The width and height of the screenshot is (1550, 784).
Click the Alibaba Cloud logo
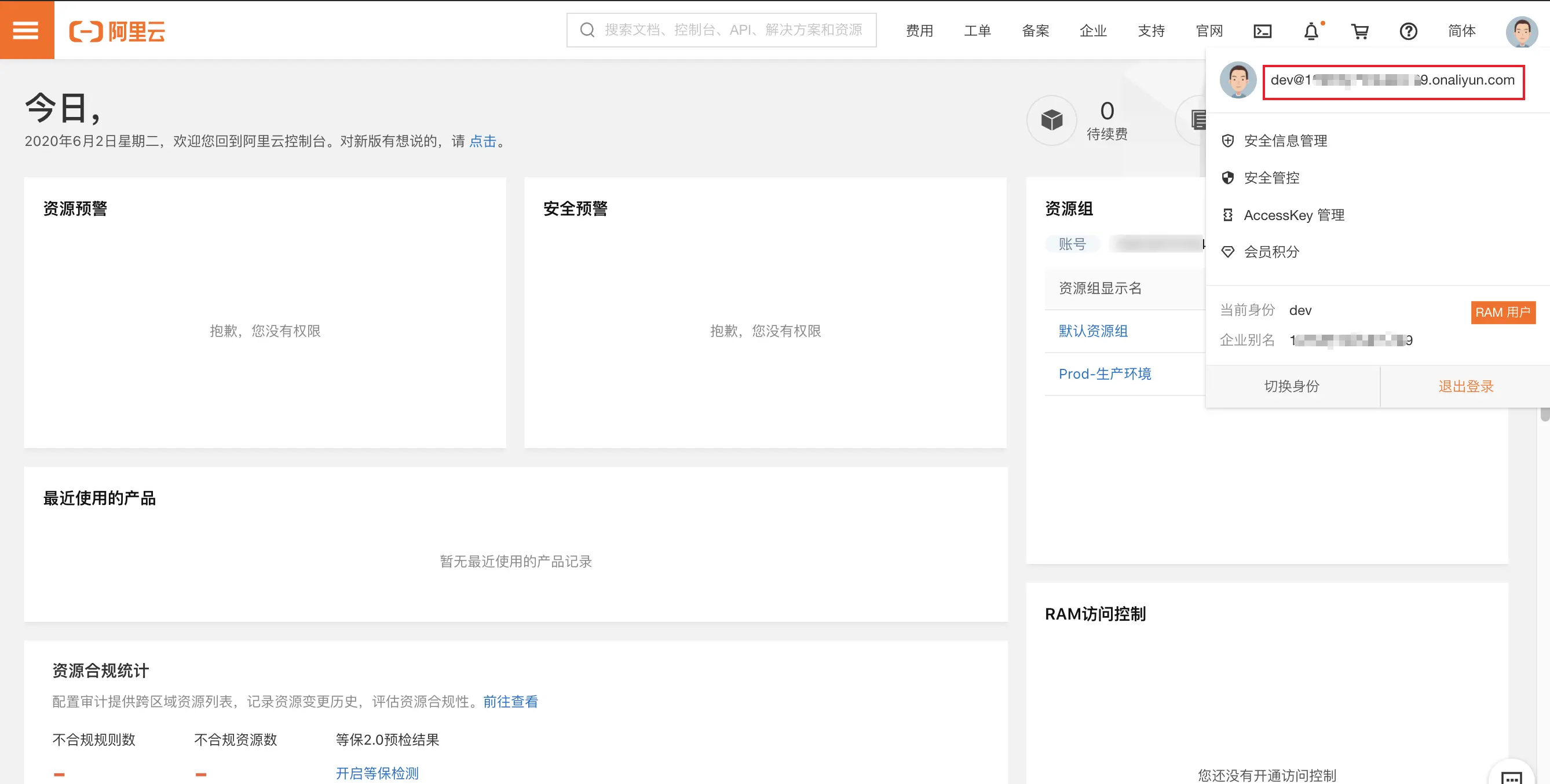[118, 31]
